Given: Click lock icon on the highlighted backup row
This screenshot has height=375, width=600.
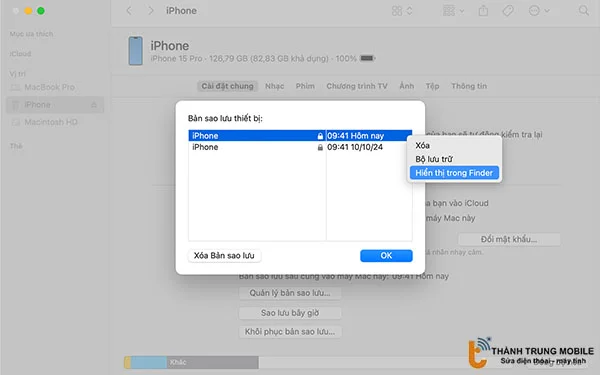Looking at the screenshot, I should coord(320,136).
